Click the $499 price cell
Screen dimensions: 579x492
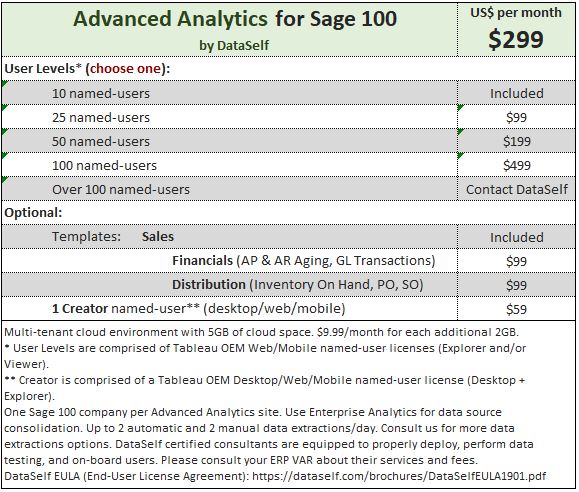click(517, 165)
